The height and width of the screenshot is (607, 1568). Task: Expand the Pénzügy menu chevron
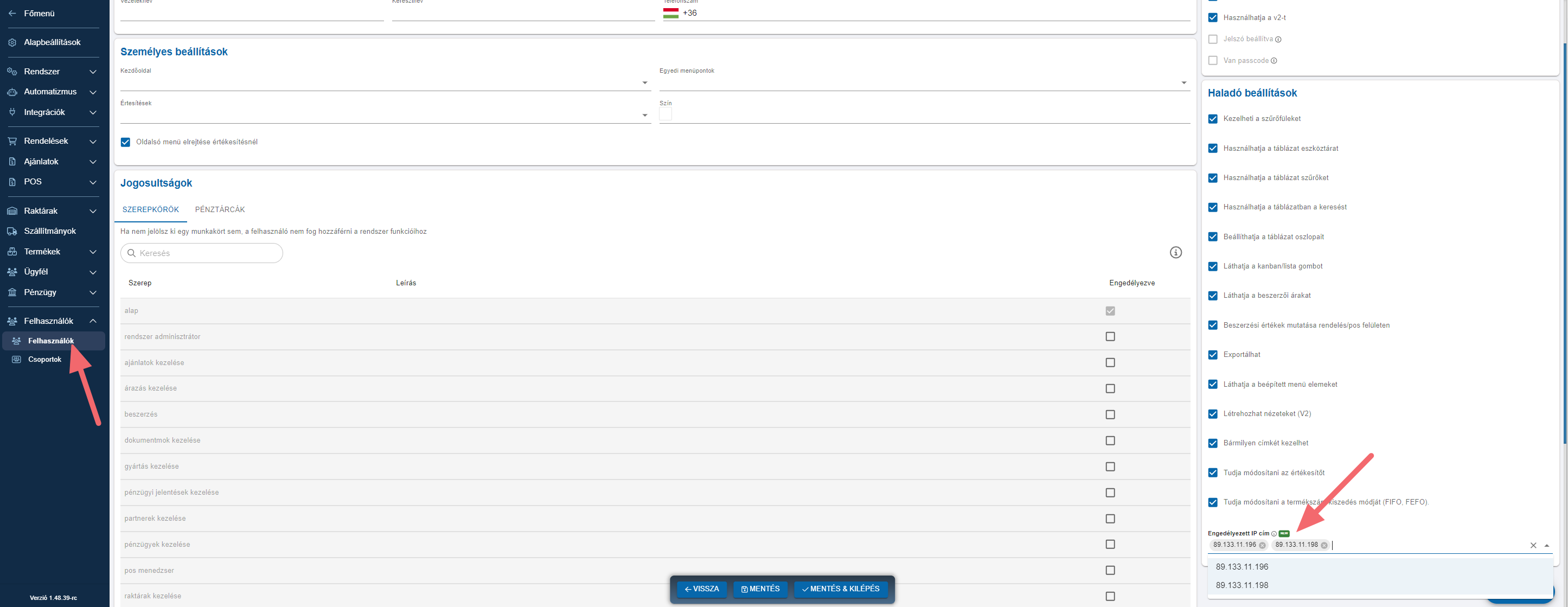point(93,293)
